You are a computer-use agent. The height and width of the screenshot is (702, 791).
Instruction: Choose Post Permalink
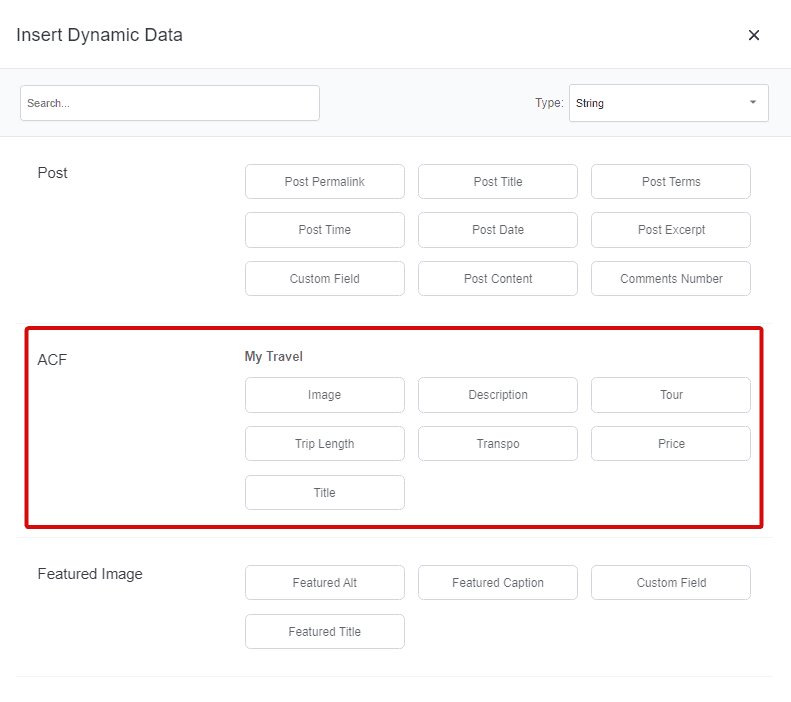point(324,182)
